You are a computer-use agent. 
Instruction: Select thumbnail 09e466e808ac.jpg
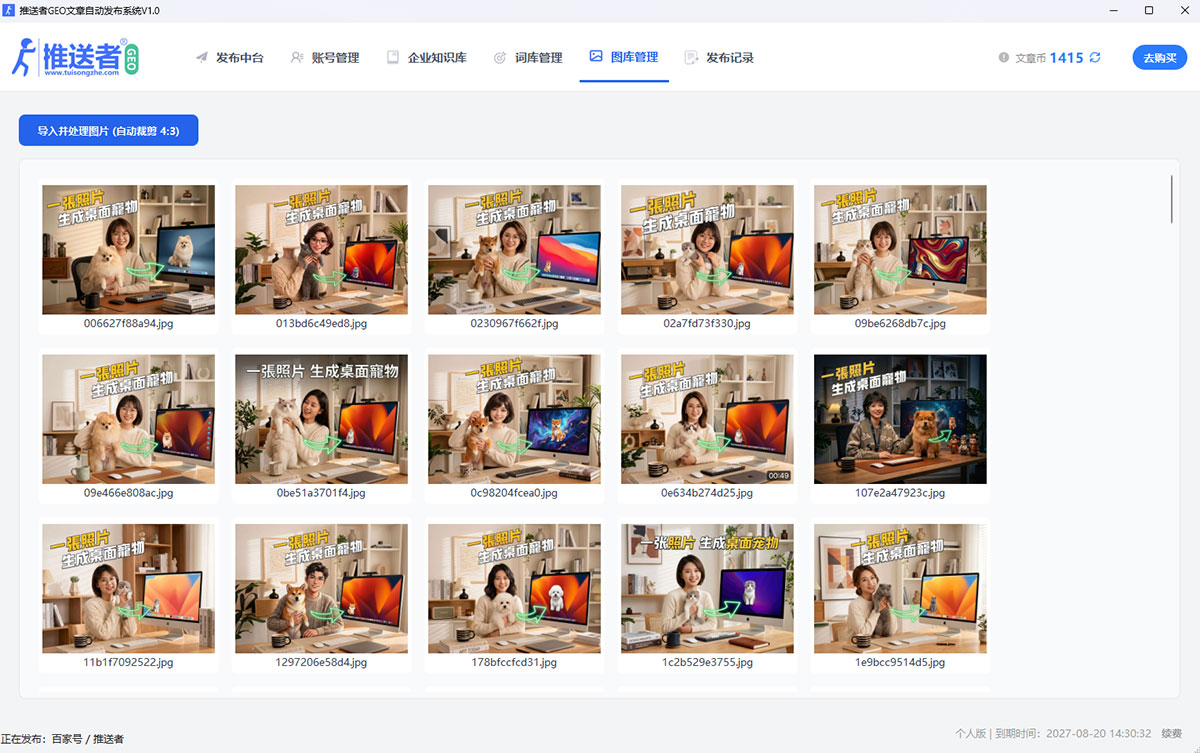pos(128,419)
